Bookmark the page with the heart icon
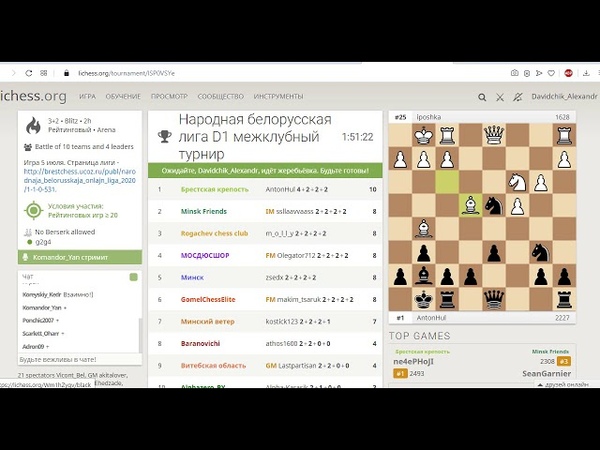This screenshot has width=600, height=450. point(551,73)
